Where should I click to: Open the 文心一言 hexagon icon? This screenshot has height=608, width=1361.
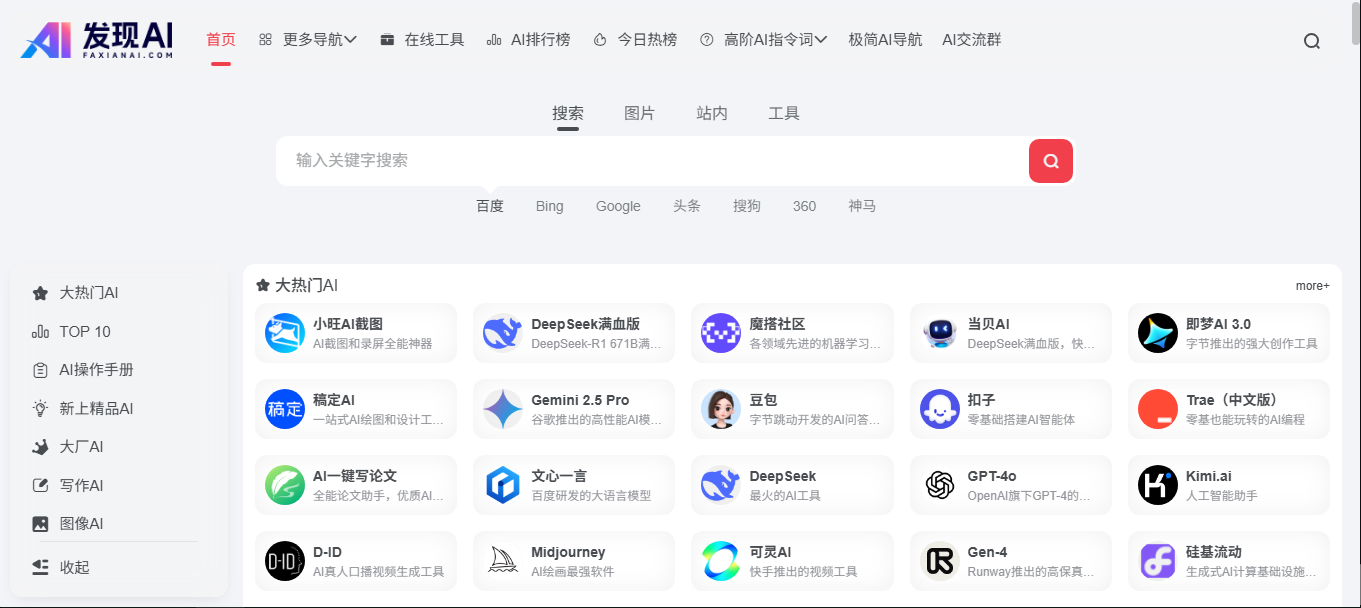pos(503,485)
